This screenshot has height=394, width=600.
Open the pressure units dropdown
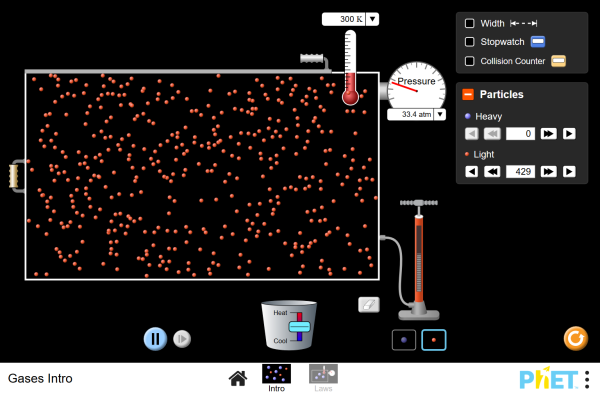click(x=440, y=114)
